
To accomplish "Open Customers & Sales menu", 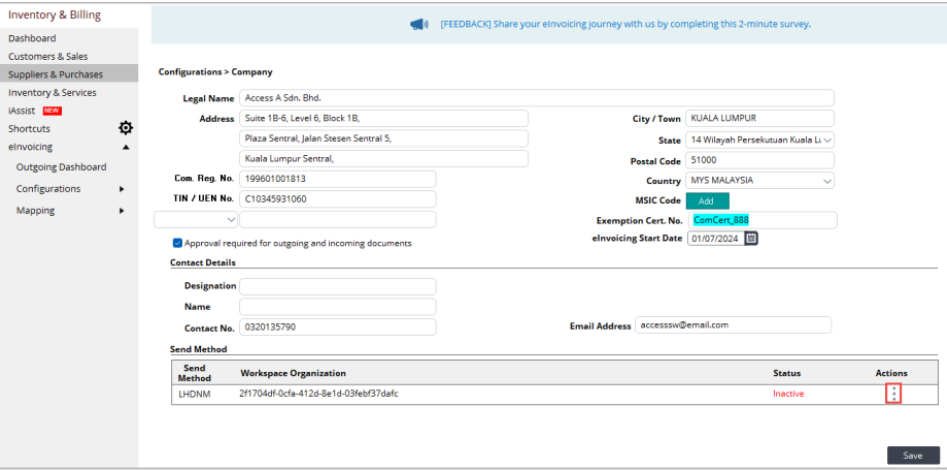I will coord(48,56).
